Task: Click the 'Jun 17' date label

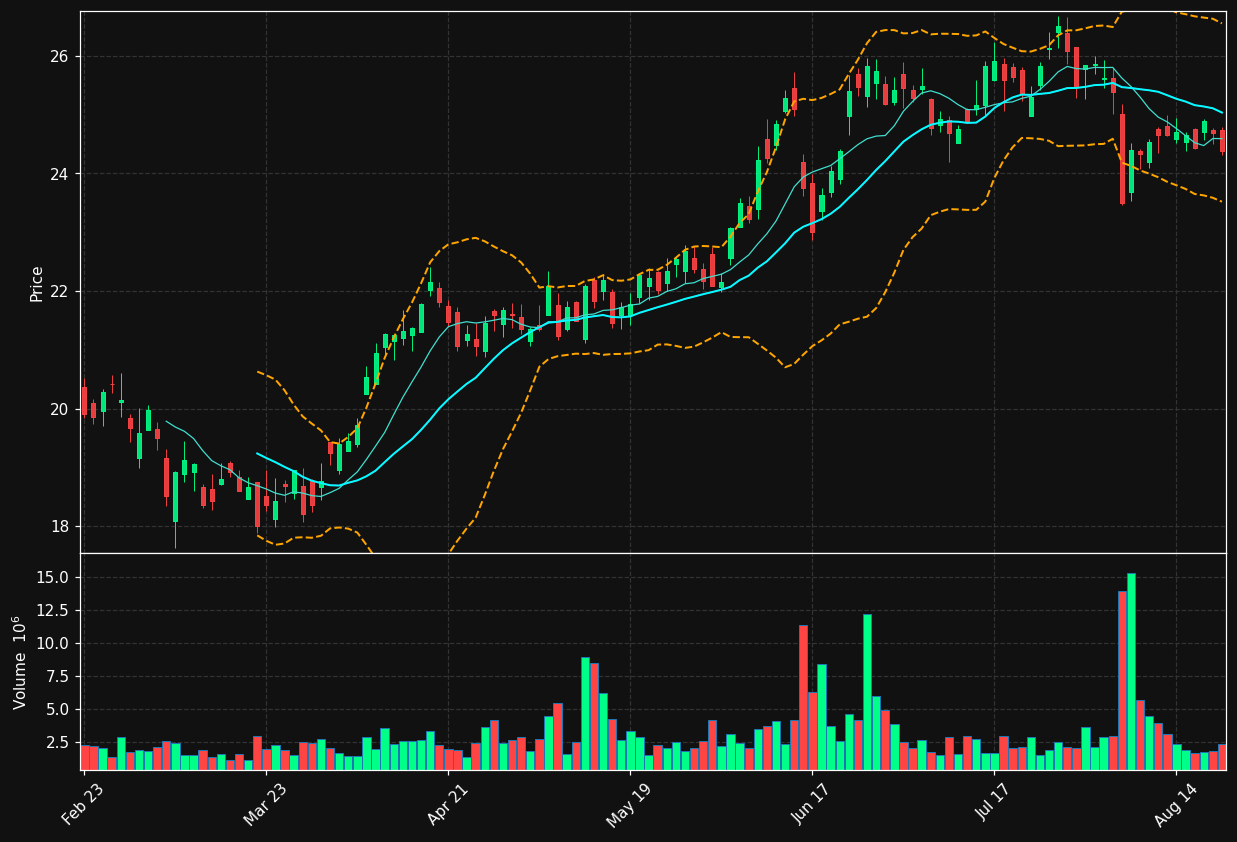Action: tap(812, 804)
